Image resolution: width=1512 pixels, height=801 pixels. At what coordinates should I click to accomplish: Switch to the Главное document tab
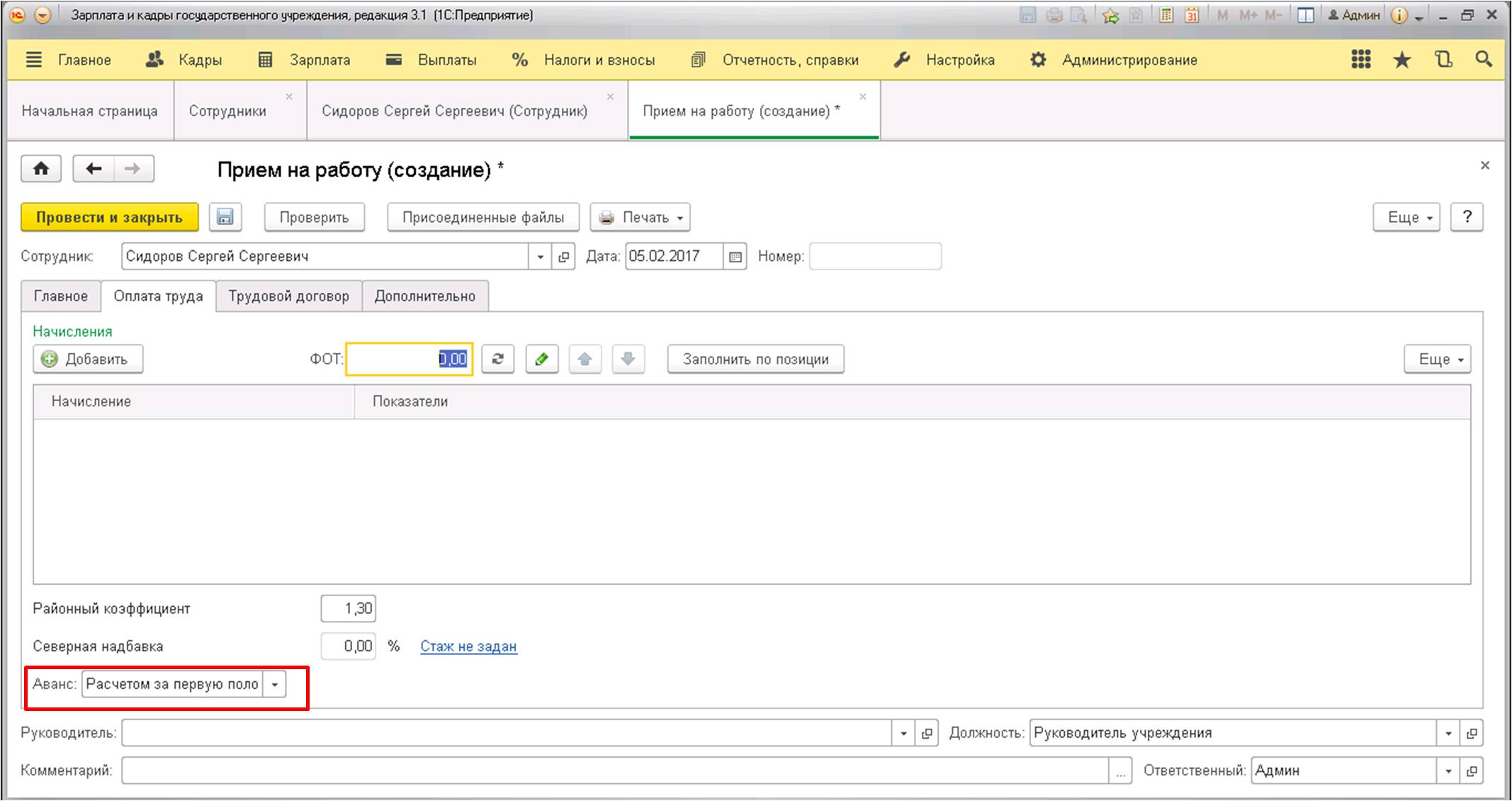(x=61, y=296)
